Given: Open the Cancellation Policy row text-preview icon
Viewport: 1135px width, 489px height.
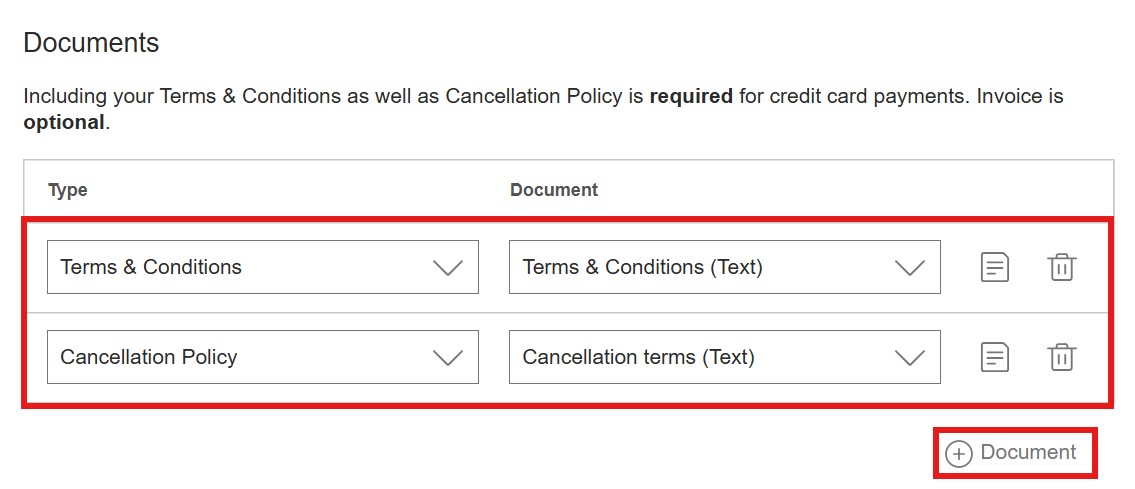Looking at the screenshot, I should point(995,357).
